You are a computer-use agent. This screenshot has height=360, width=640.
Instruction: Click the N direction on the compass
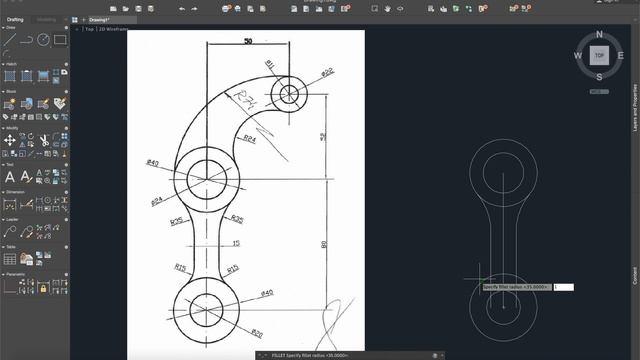pyautogui.click(x=599, y=34)
